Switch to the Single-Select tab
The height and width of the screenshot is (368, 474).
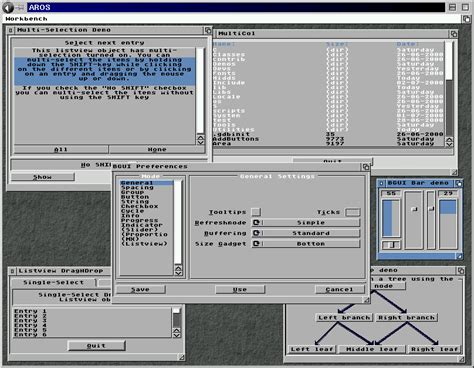point(53,282)
